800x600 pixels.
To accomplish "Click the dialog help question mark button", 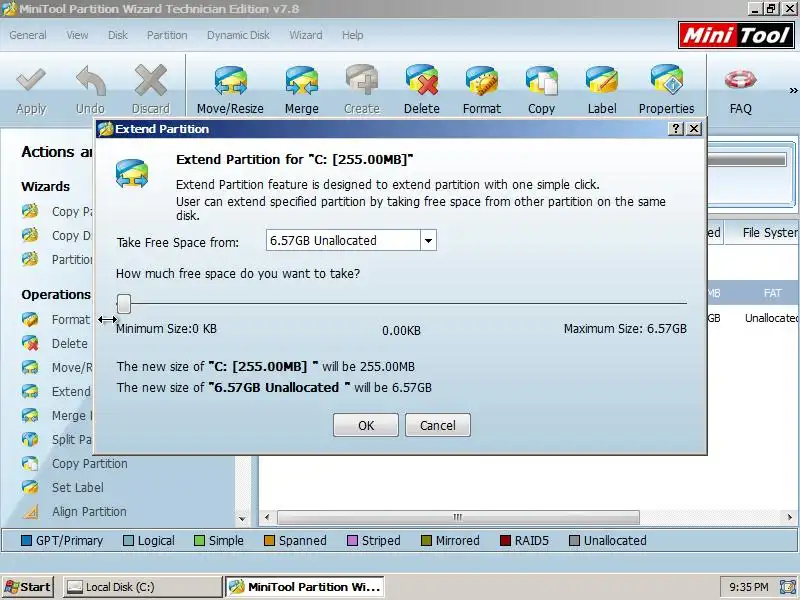I will [x=676, y=129].
